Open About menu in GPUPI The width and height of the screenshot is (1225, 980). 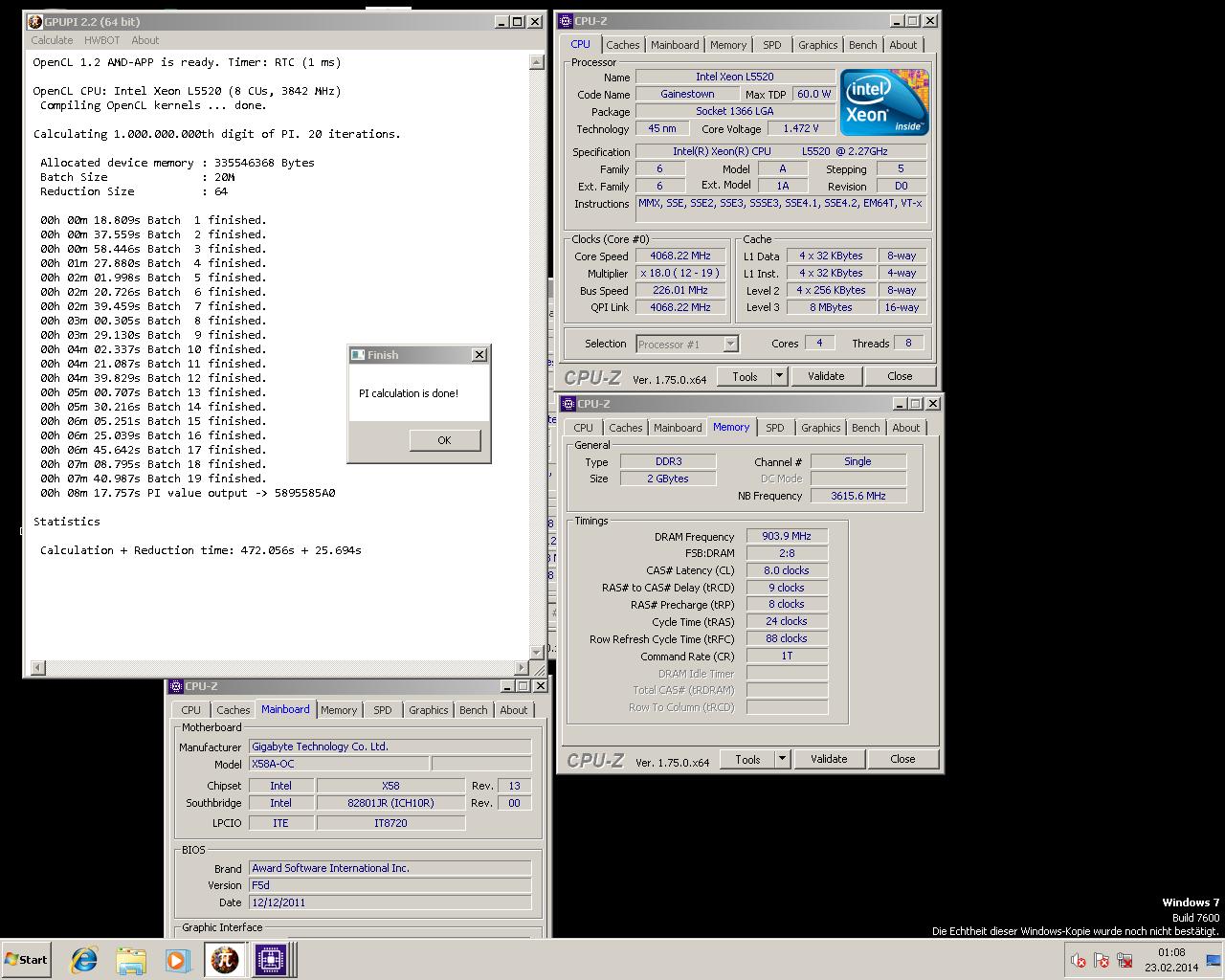(145, 40)
